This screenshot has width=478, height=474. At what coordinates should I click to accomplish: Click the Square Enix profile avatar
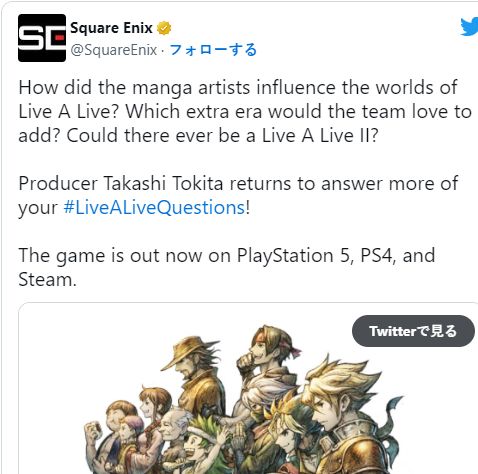[42, 38]
